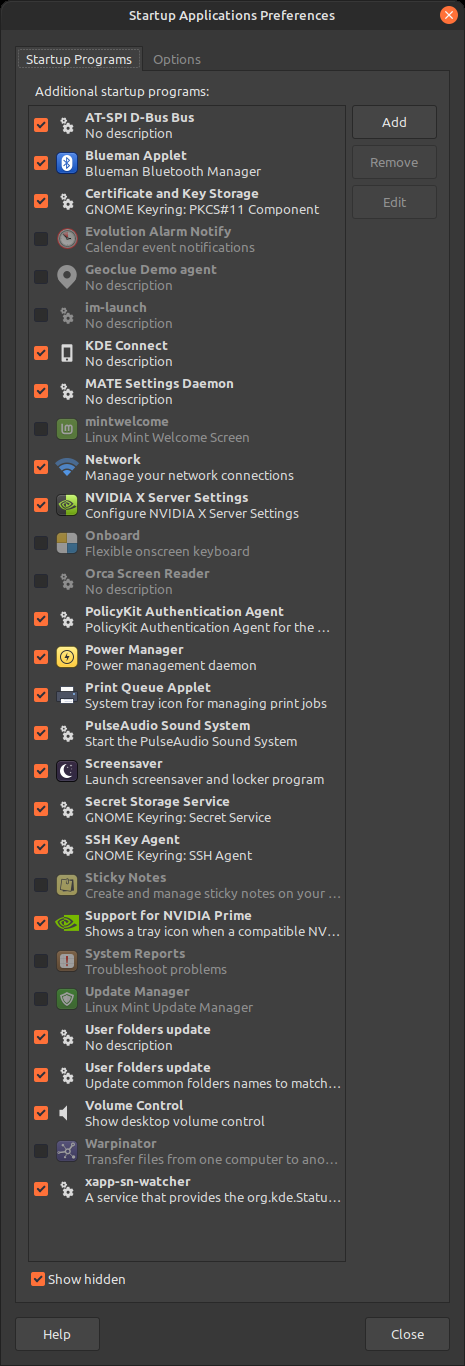Select the Startup Programs tab

click(x=79, y=59)
